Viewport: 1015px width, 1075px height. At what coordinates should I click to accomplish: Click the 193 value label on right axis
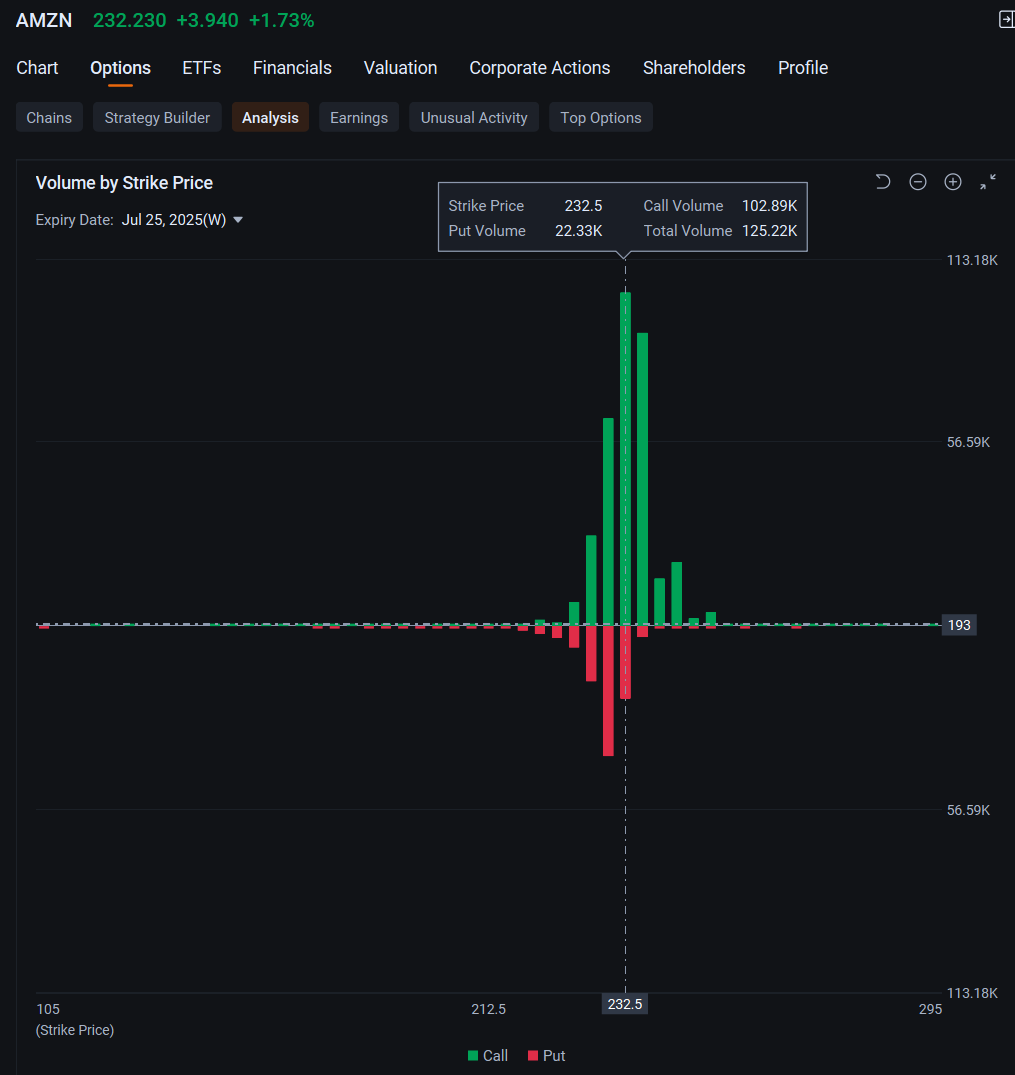point(959,625)
